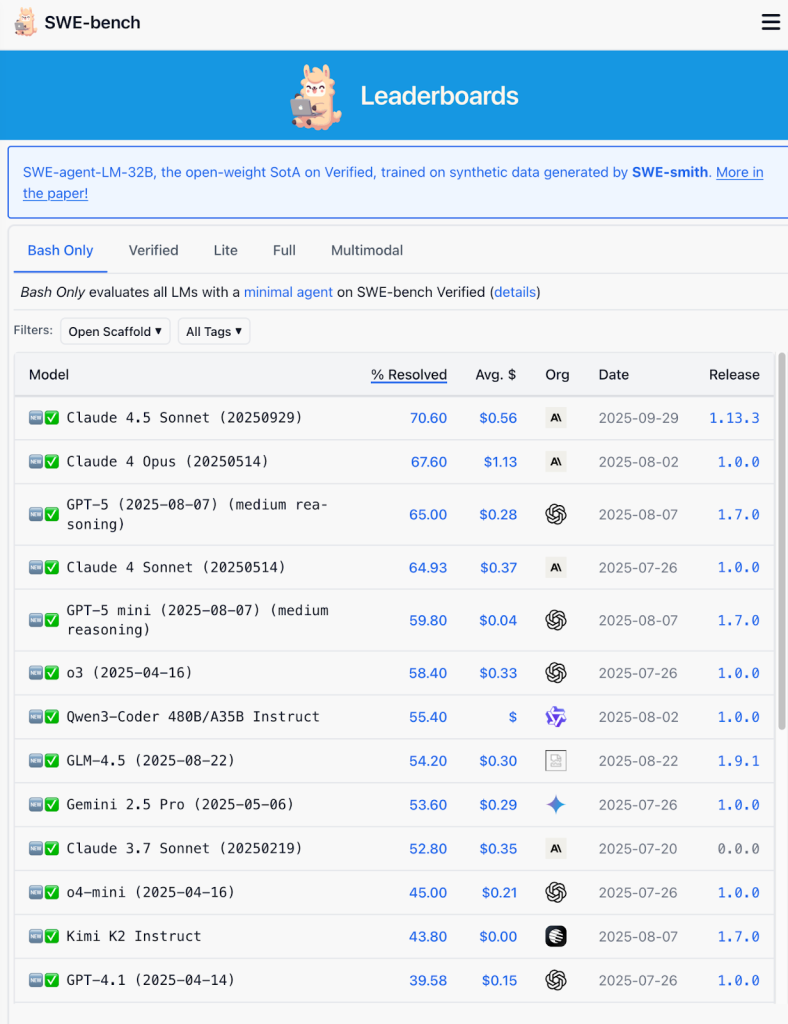The image size is (788, 1024).
Task: Sort table by % Resolved column header
Action: pos(408,375)
